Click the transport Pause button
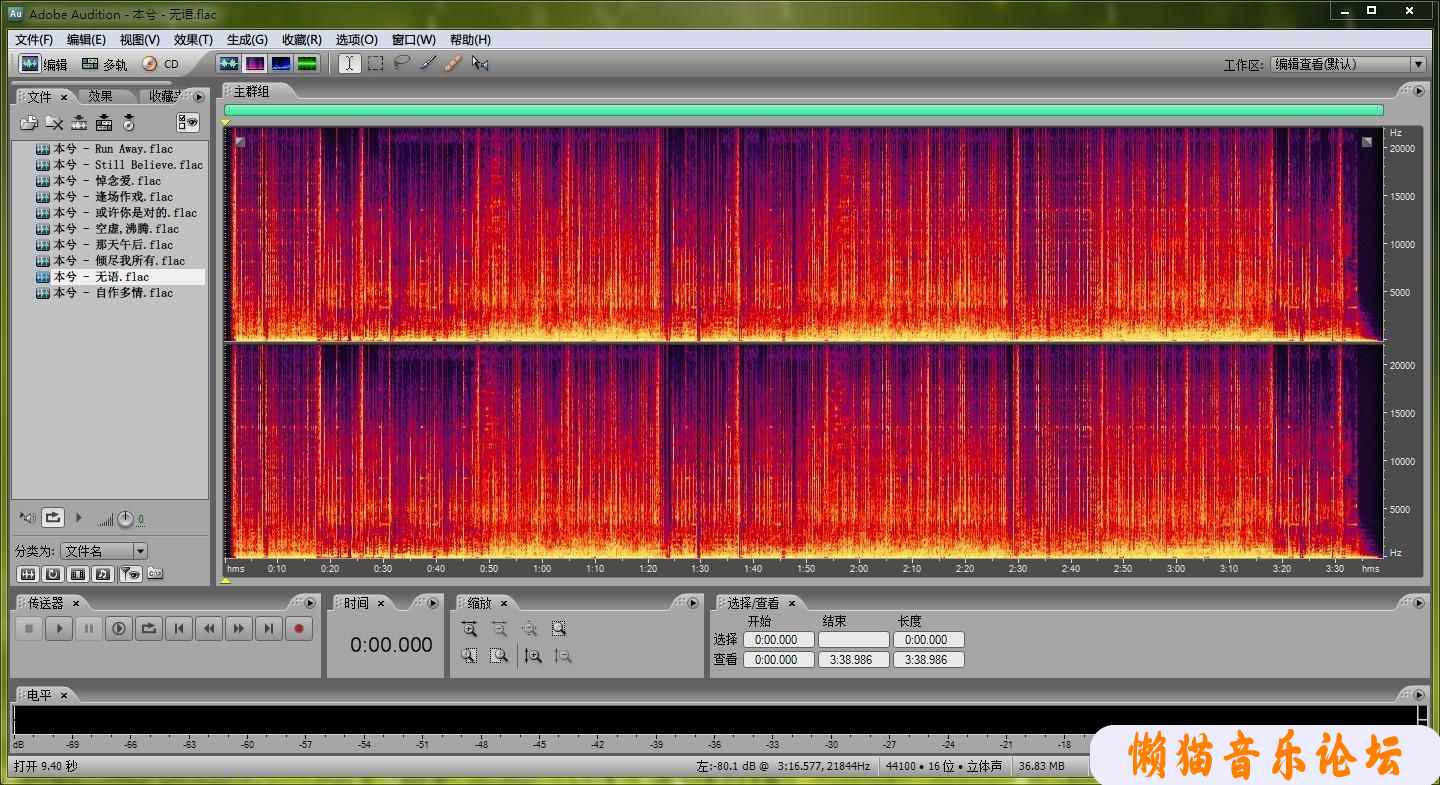Screen dimensions: 1440x785 click(89, 629)
